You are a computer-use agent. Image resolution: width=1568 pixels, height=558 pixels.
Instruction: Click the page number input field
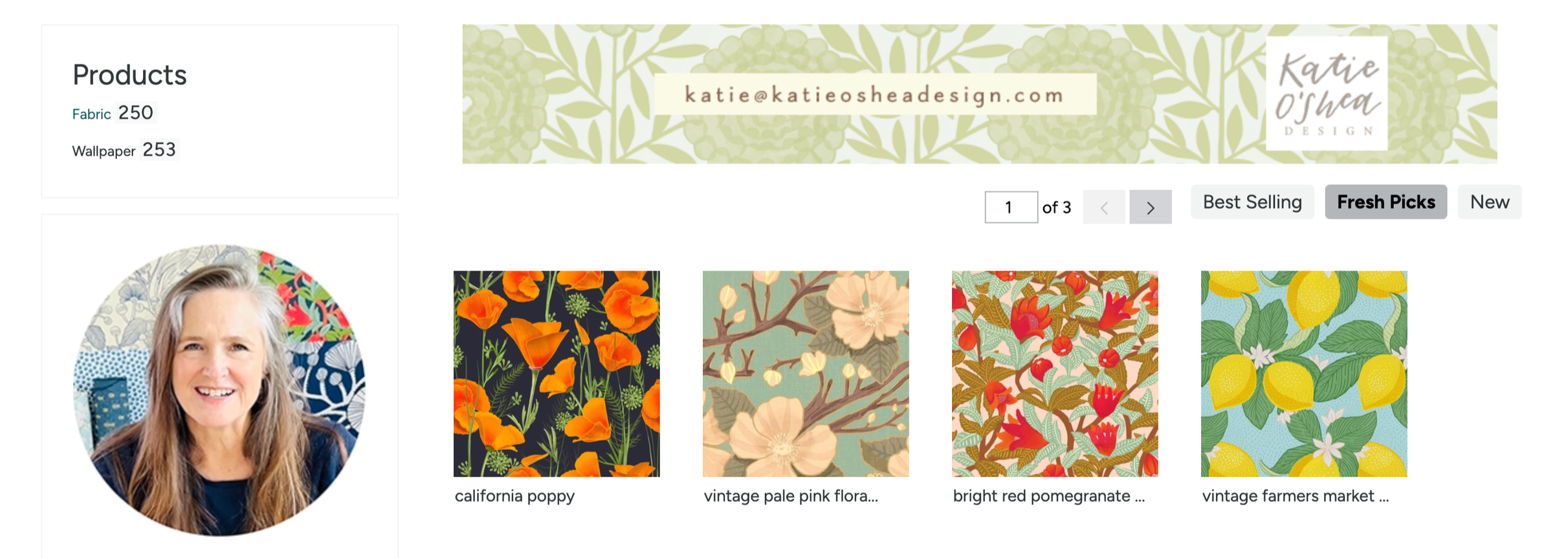1011,207
